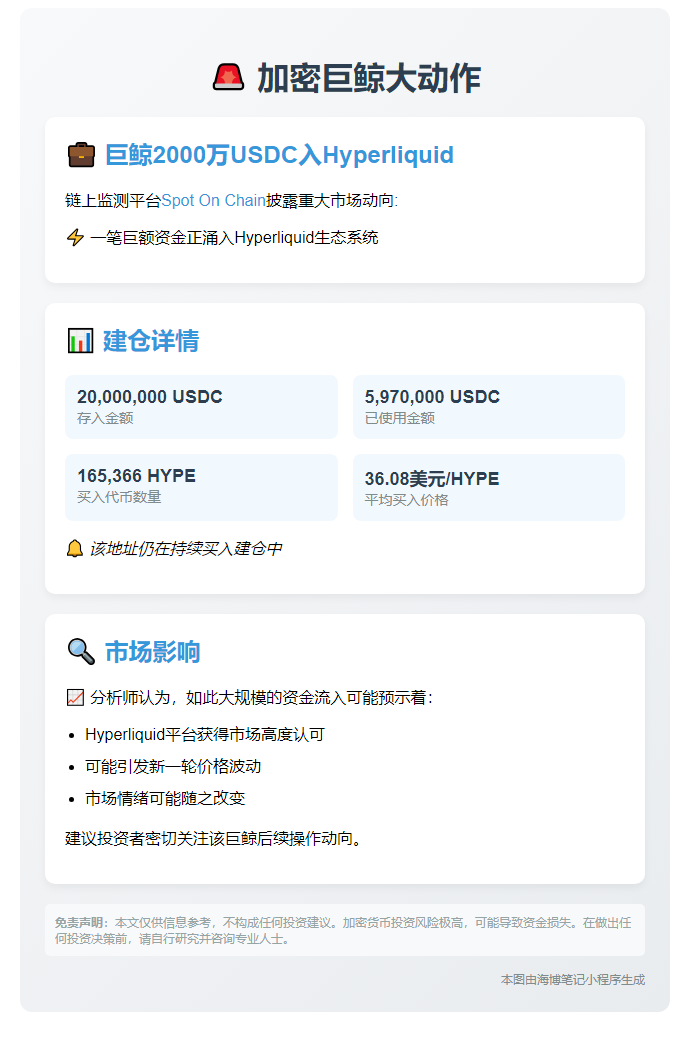Select the 165,366 HYPE value

point(137,476)
